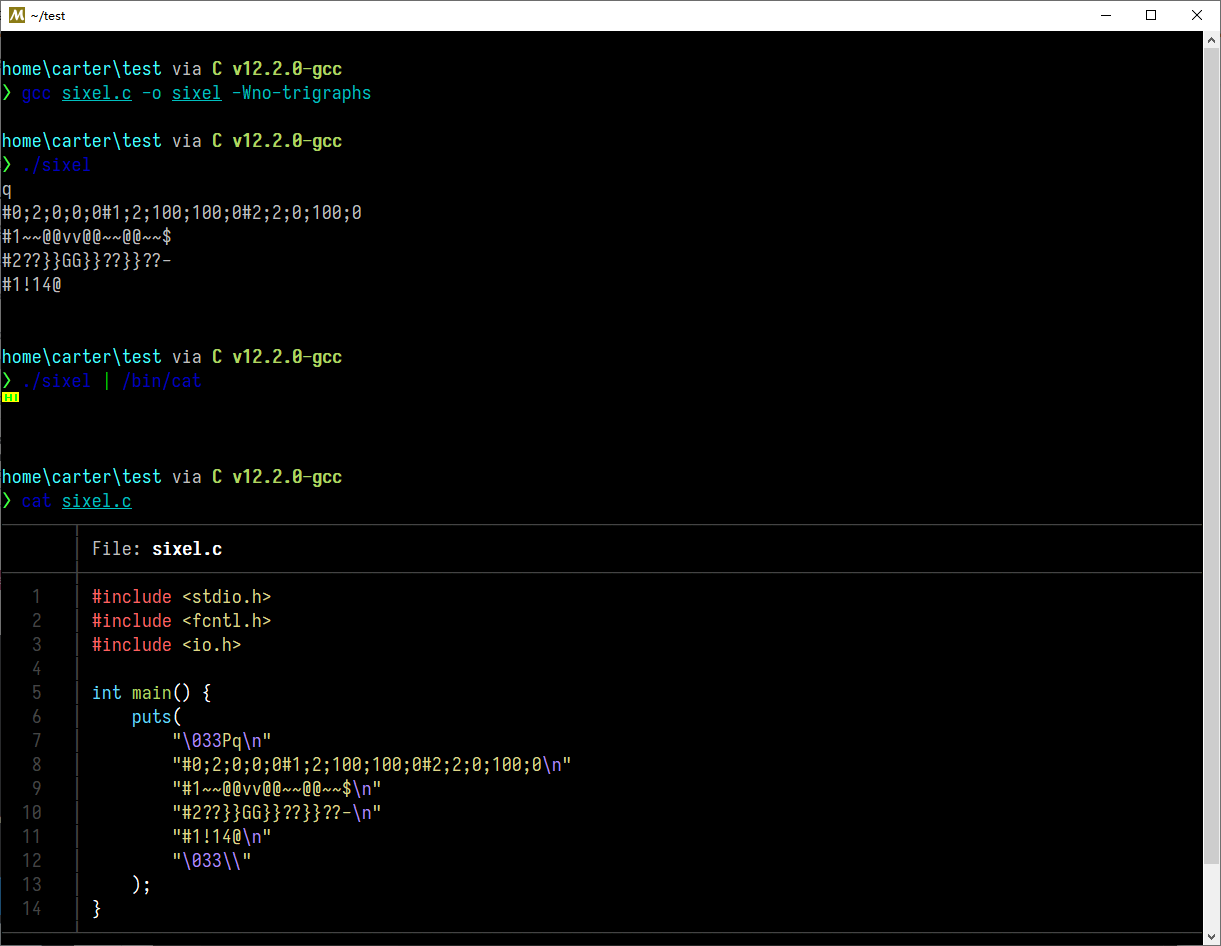Viewport: 1221px width, 946px height.
Task: Click the prompt arrow before ./sixel | /bin/cat
Action: [6, 380]
